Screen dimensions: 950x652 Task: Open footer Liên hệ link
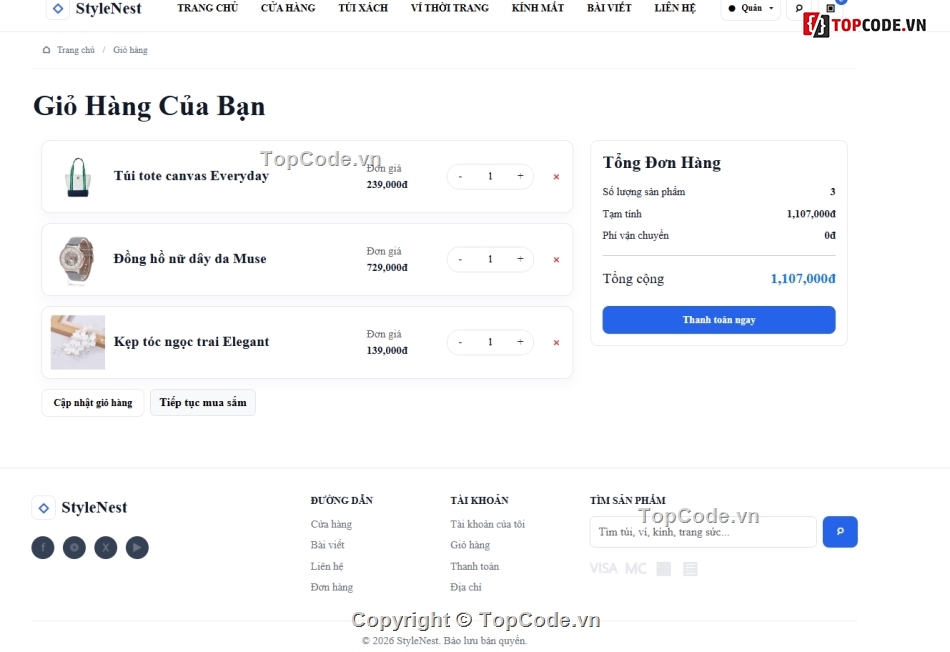[x=327, y=566]
